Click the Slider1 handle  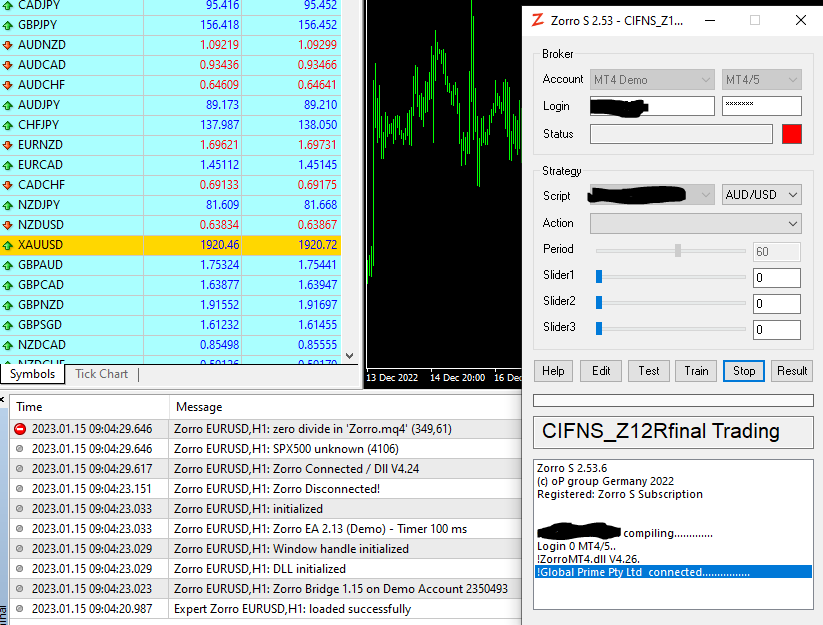point(599,276)
